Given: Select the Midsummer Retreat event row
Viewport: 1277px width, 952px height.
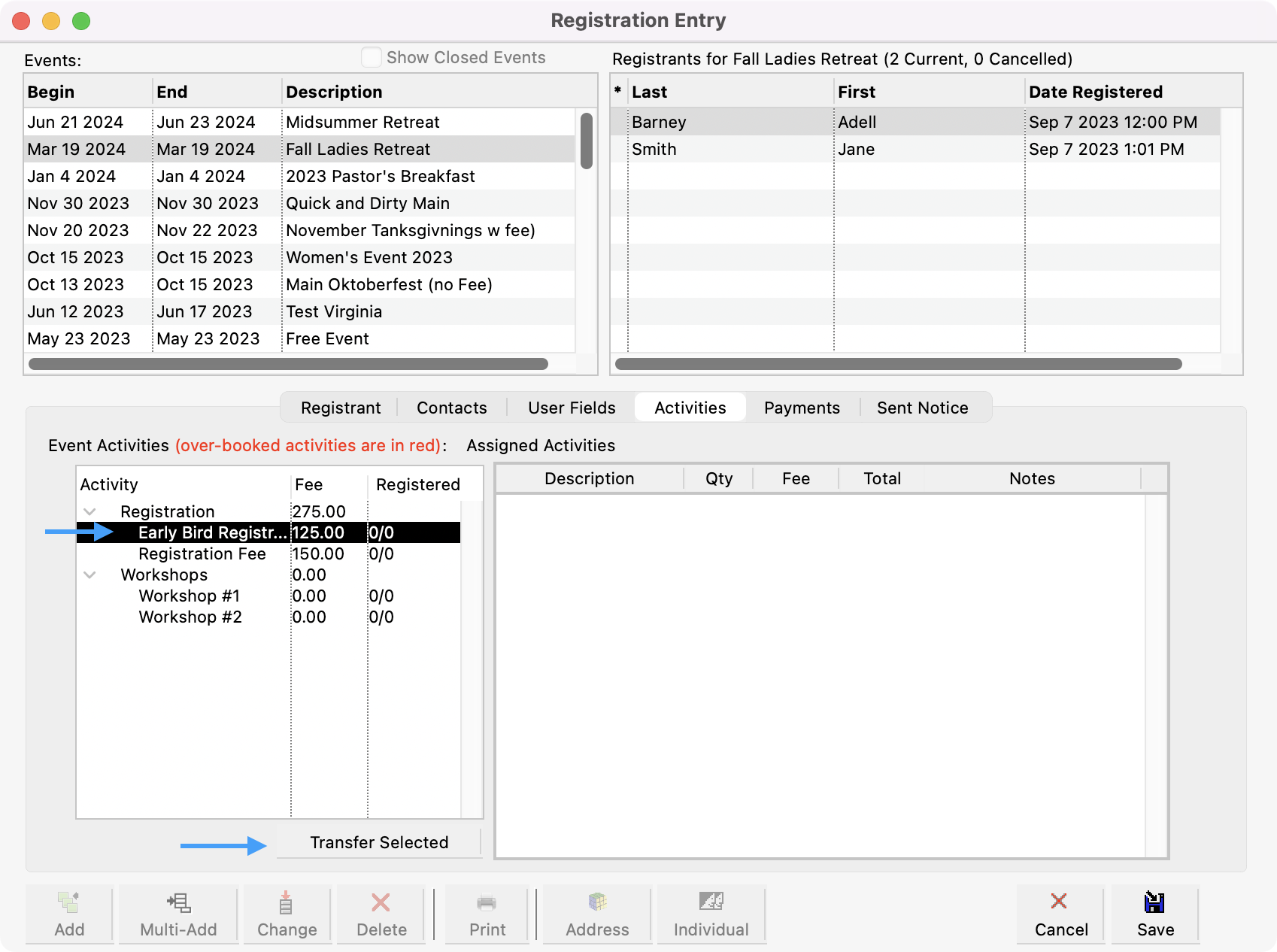Looking at the screenshot, I should click(362, 122).
